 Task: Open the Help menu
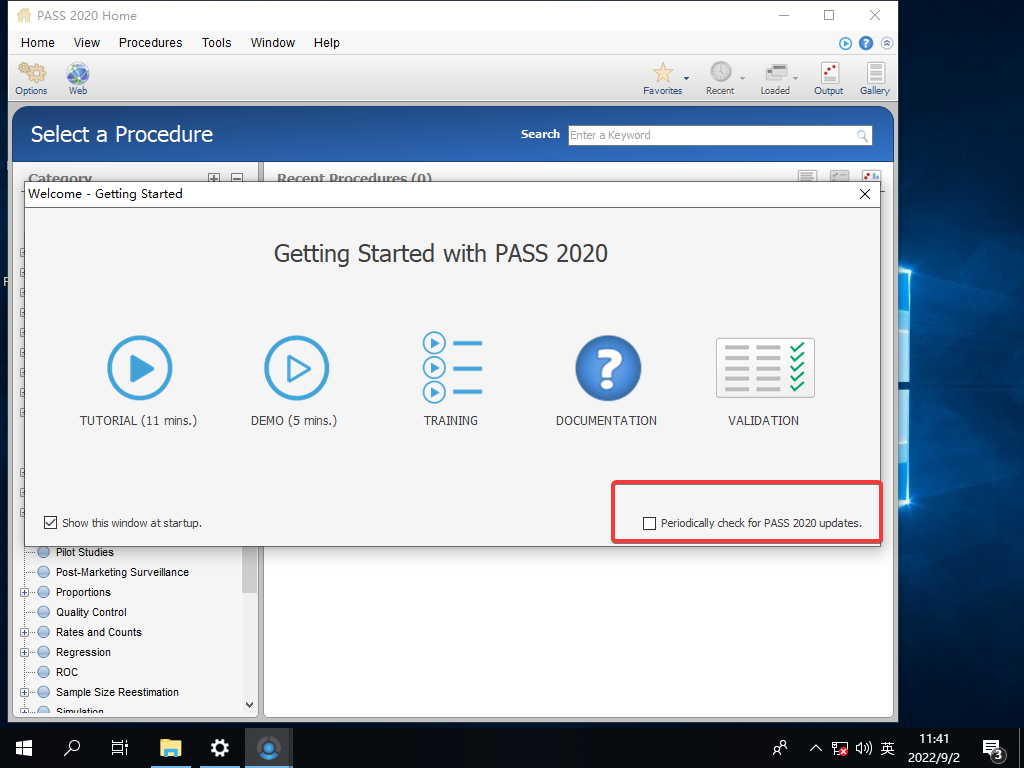coord(327,42)
